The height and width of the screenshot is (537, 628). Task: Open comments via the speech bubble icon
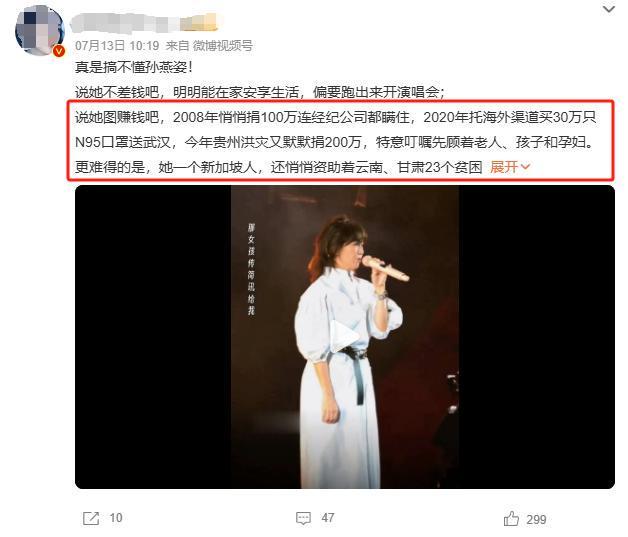pyautogui.click(x=303, y=518)
